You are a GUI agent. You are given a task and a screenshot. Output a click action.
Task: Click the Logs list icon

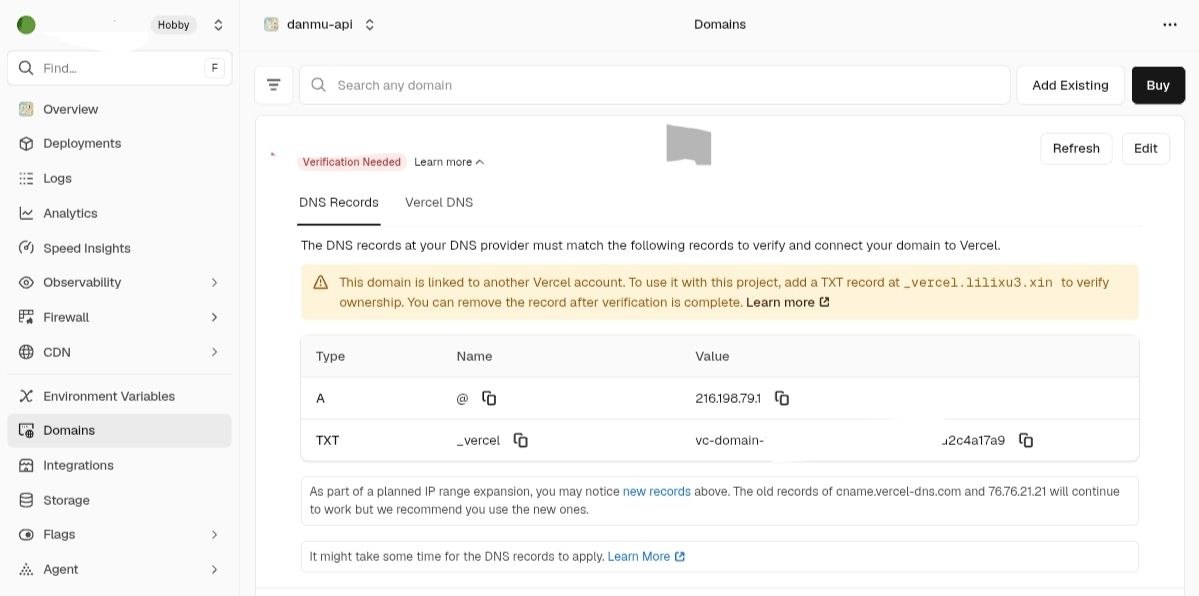point(26,178)
